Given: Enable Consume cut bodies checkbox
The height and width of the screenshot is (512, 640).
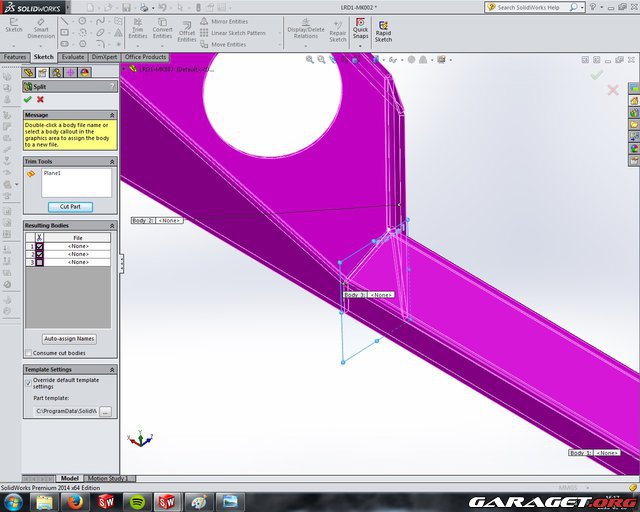Looking at the screenshot, I should pyautogui.click(x=28, y=353).
